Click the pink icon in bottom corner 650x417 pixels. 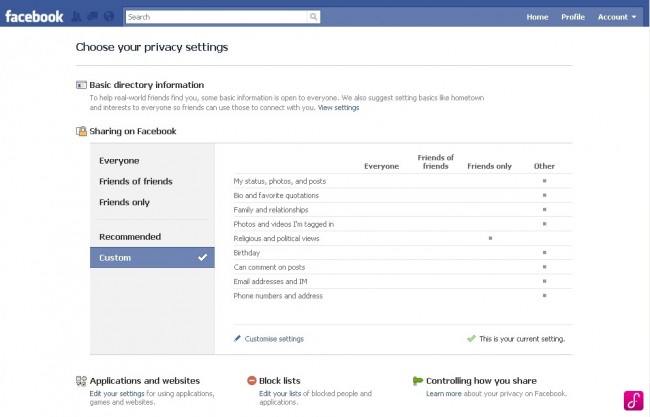click(634, 400)
